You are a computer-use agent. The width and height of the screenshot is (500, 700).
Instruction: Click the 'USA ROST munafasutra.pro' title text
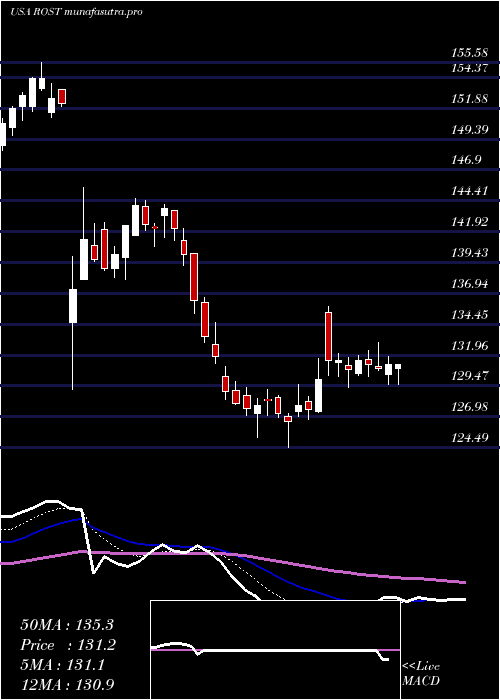point(76,12)
